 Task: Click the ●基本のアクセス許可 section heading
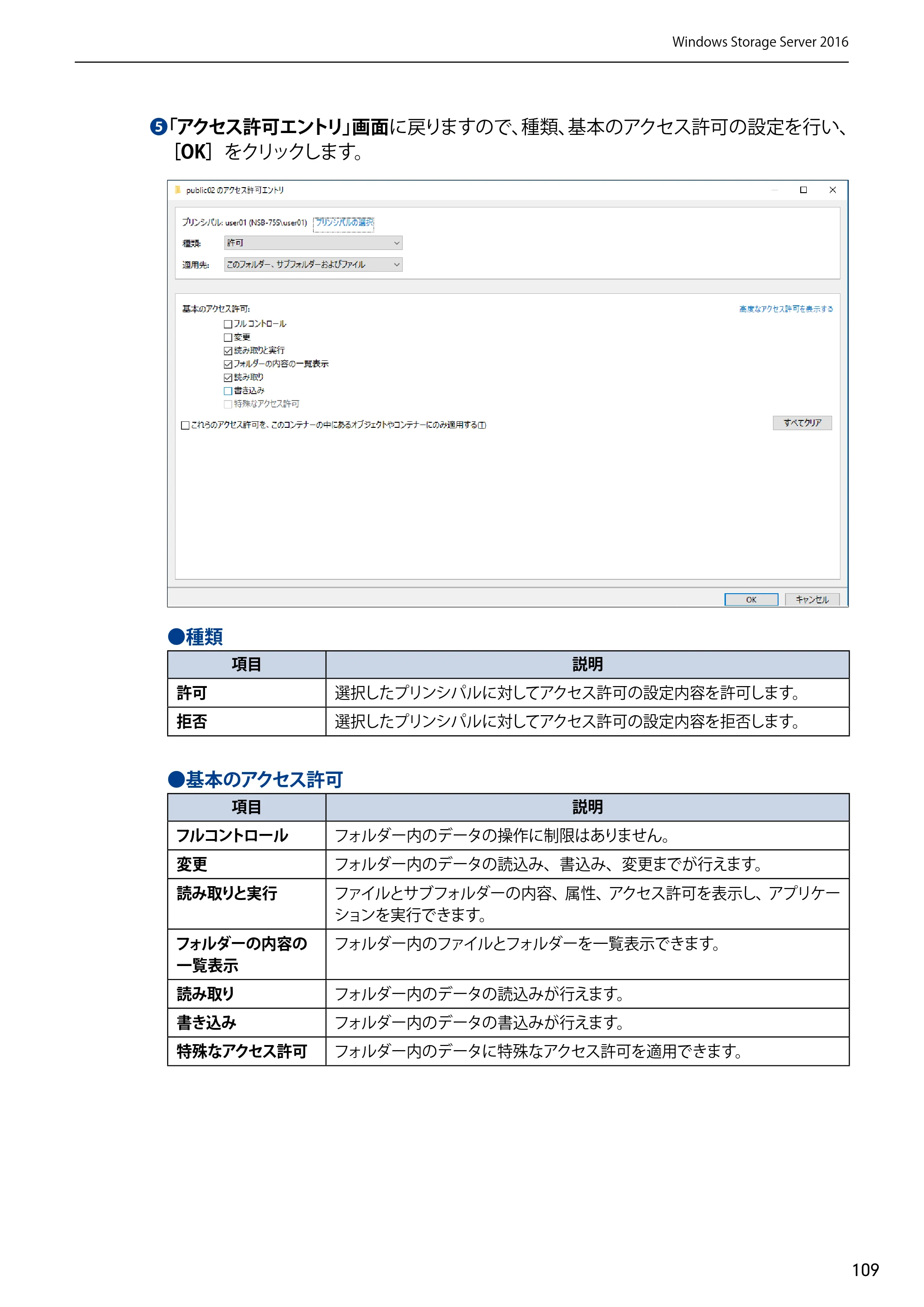(x=255, y=779)
